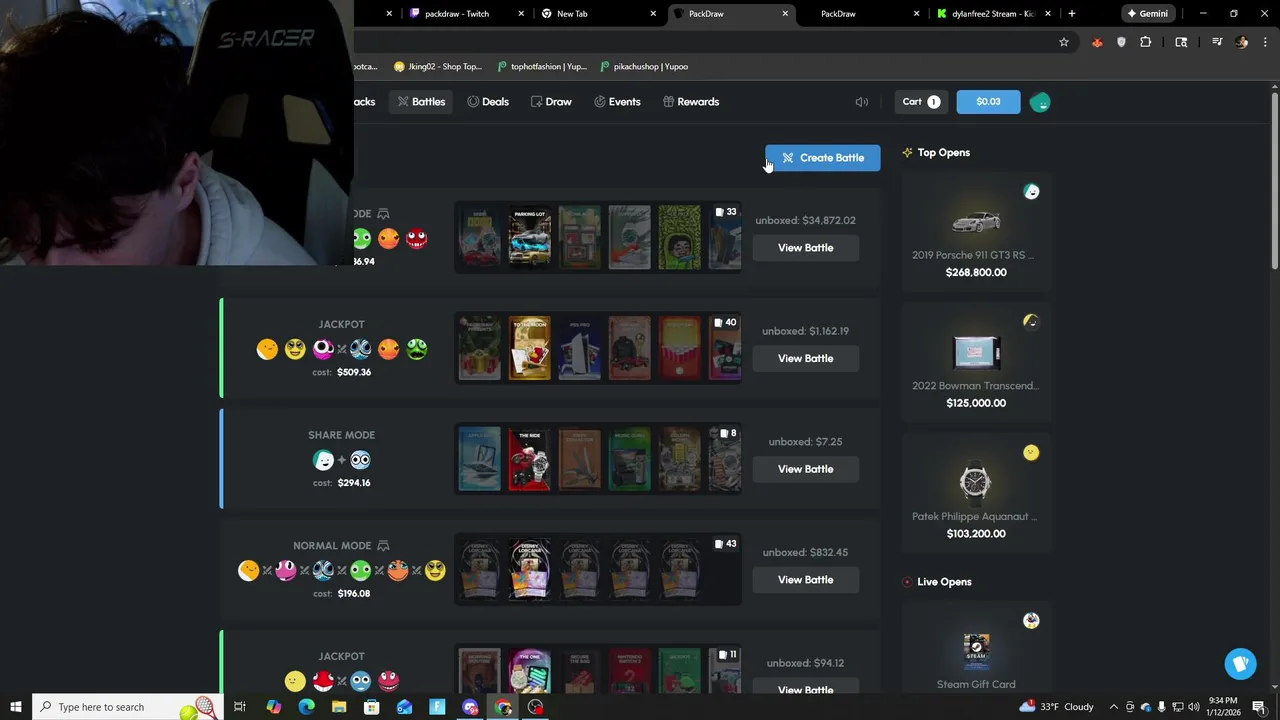Click the Chrome profile avatar
The image size is (1280, 720).
(x=1242, y=42)
